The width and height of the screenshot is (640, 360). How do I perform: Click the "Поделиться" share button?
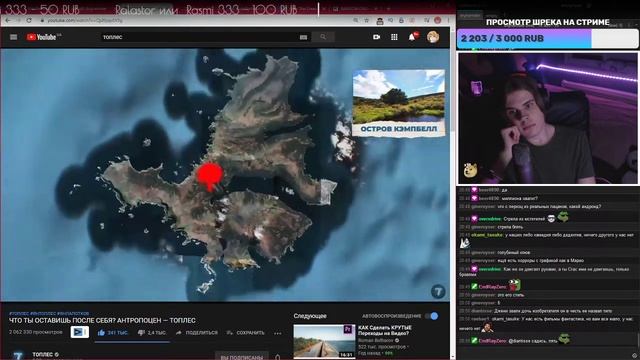[x=197, y=333]
